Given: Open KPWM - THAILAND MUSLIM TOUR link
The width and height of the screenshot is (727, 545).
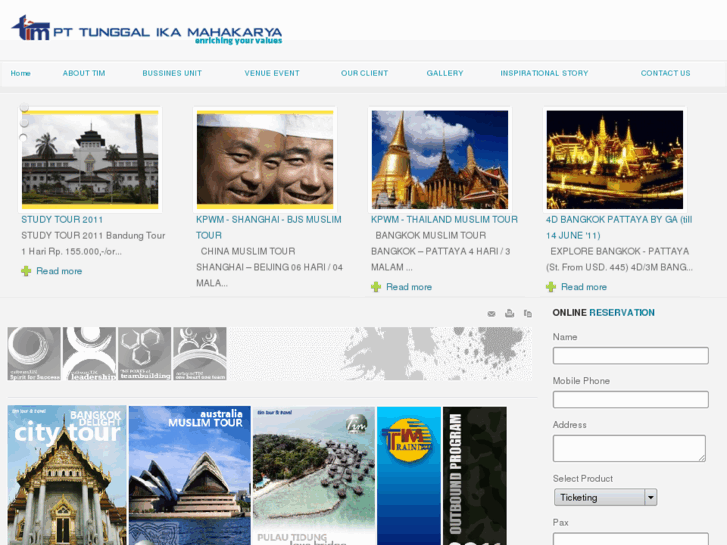Looking at the screenshot, I should click(x=444, y=219).
